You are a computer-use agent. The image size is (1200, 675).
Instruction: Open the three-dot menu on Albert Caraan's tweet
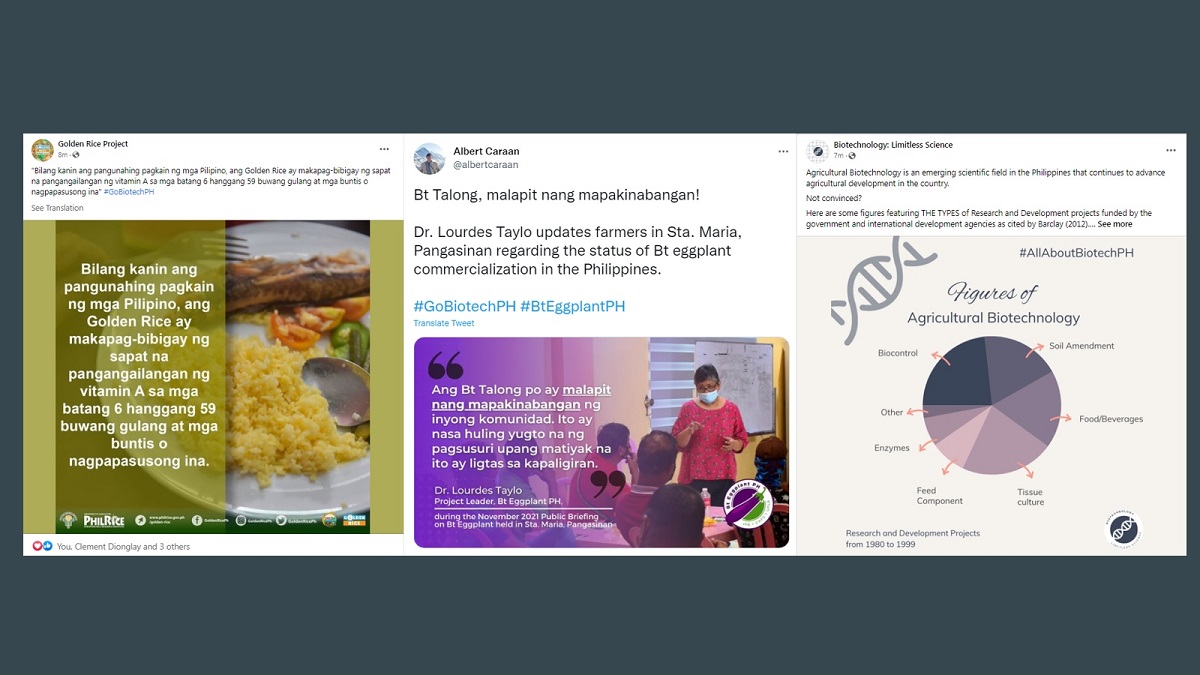pyautogui.click(x=783, y=152)
